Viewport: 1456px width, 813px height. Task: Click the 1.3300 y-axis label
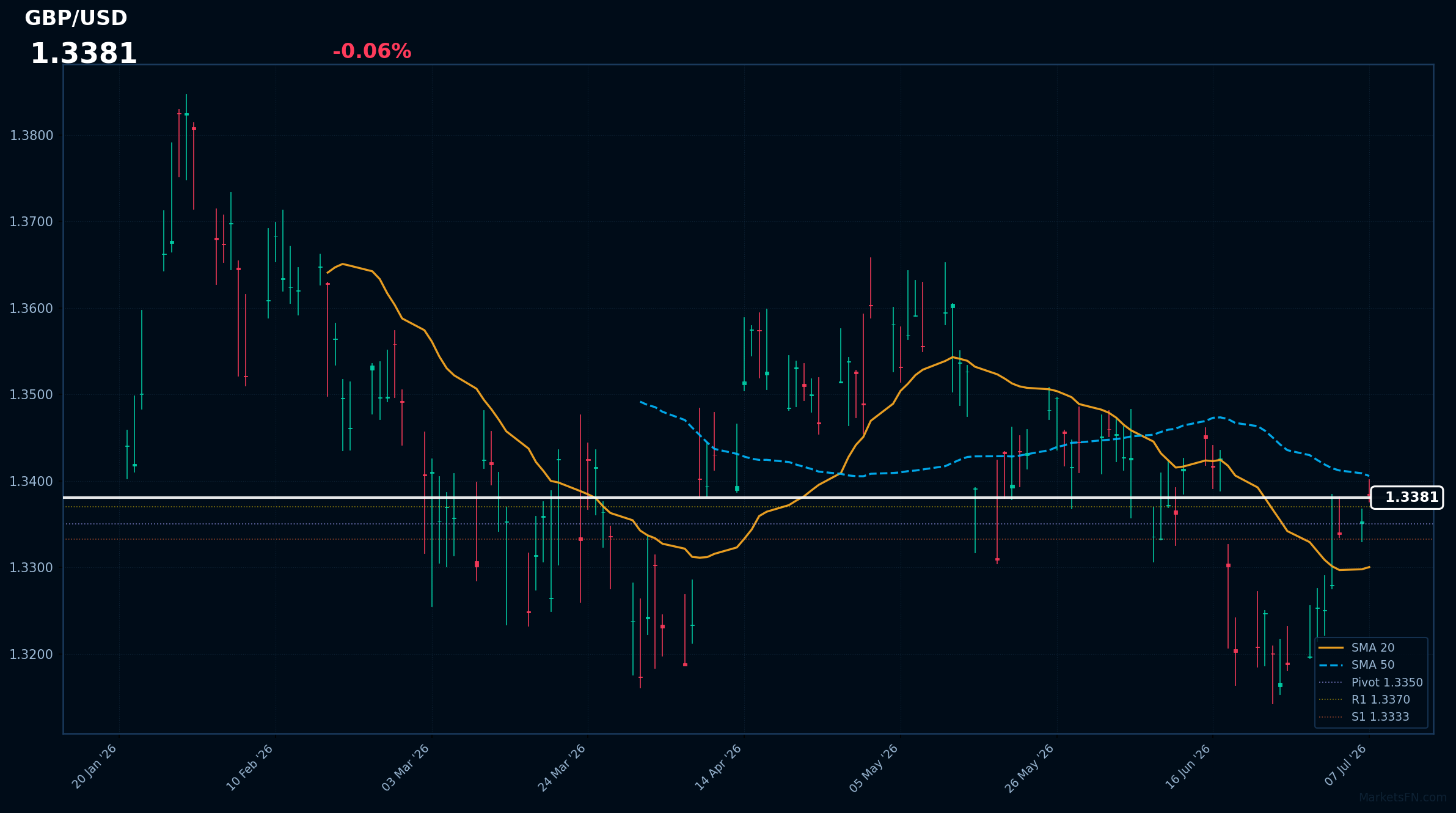(32, 568)
